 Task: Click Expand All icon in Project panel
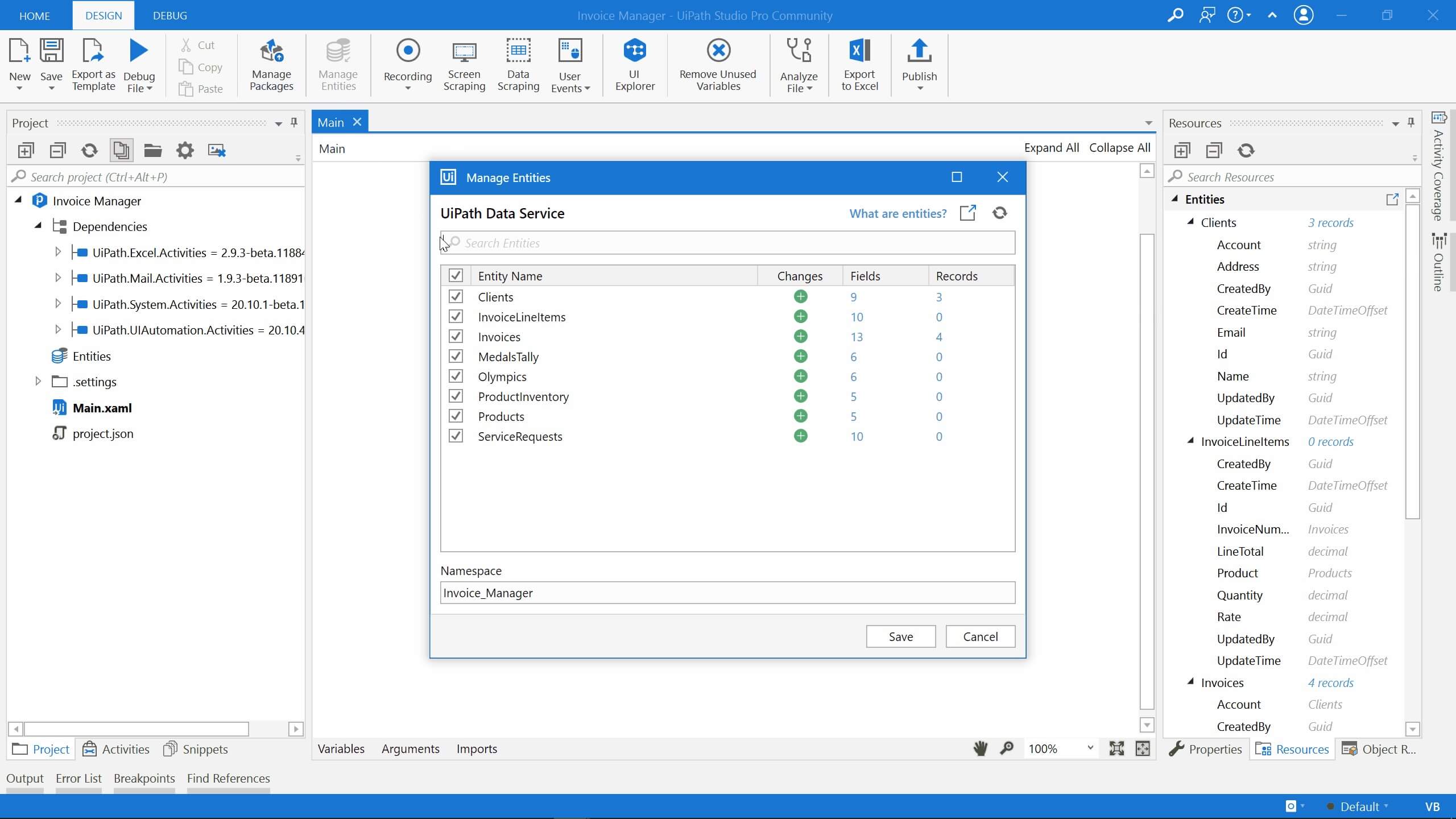pos(26,150)
